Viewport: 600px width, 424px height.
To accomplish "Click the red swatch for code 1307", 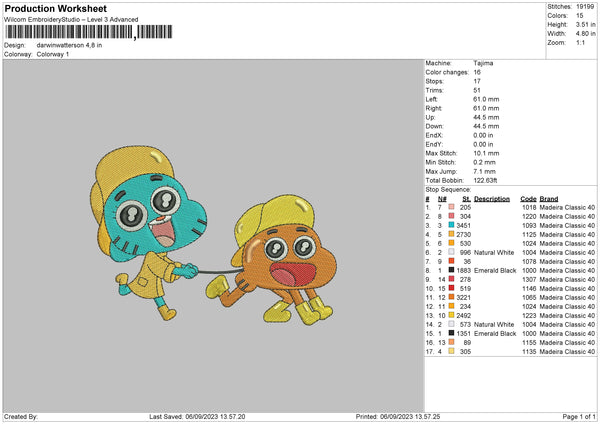I will point(452,279).
